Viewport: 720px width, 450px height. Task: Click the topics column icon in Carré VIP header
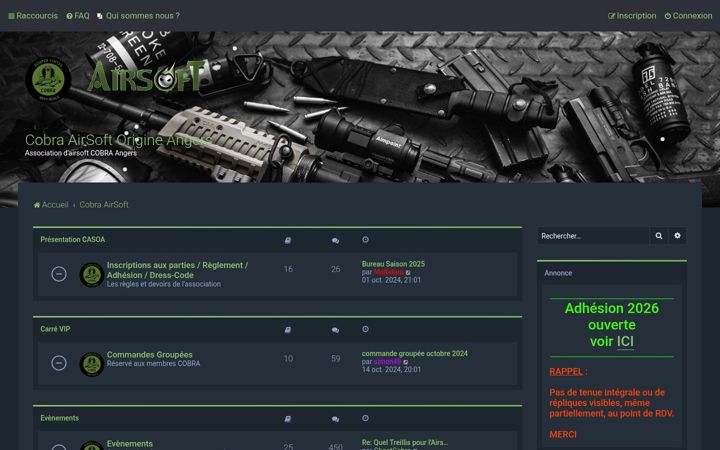tap(288, 330)
